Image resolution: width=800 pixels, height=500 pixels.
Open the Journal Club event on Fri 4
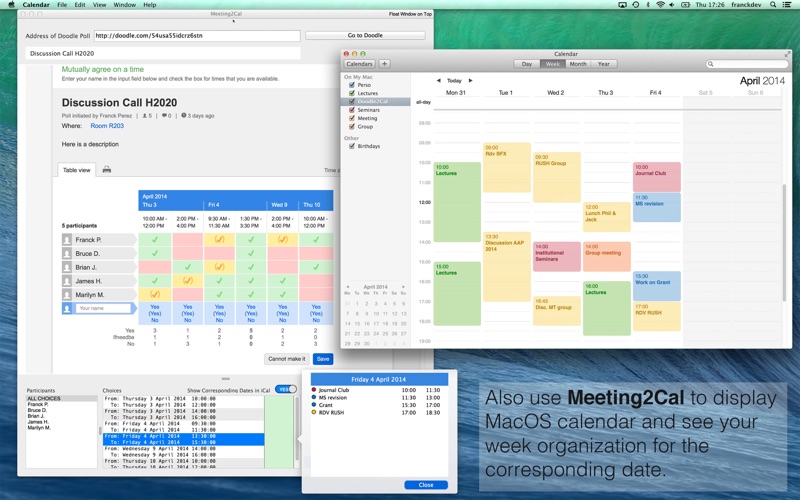[657, 177]
